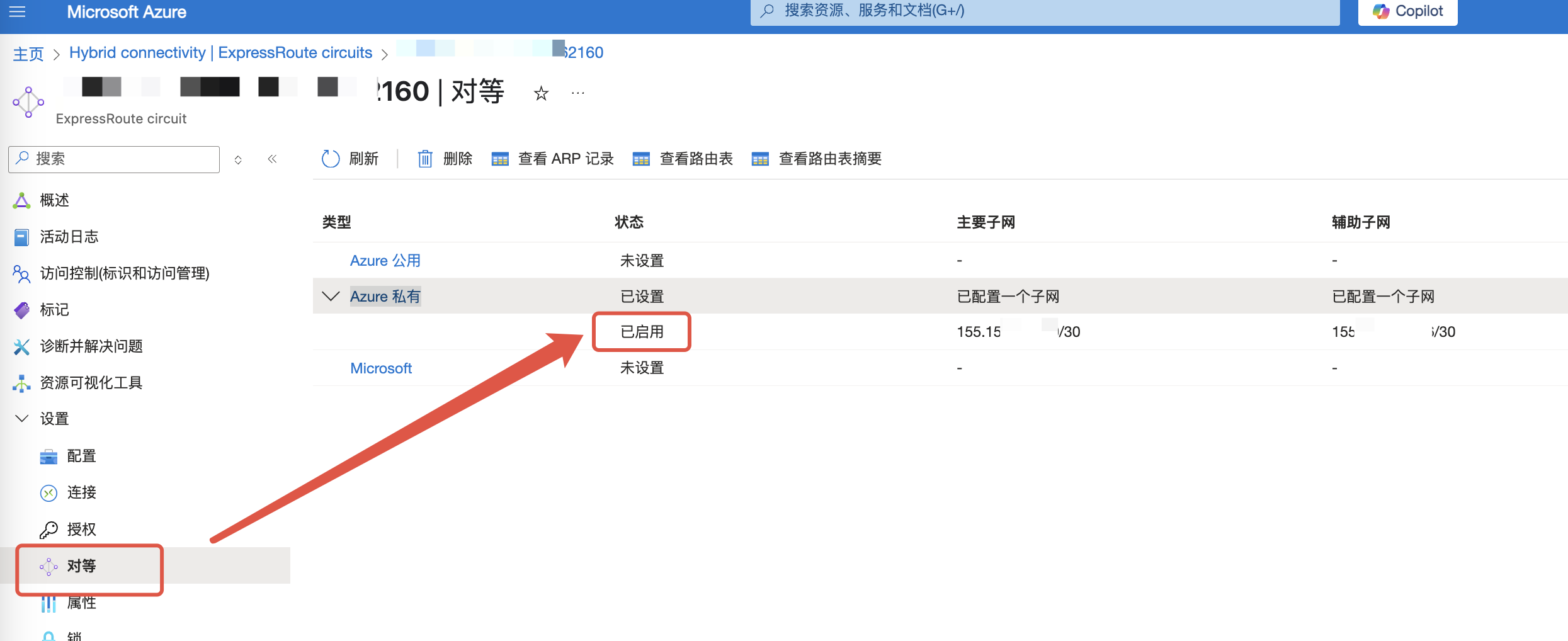Focus the sidebar 搜索 field
Screen dimensions: 1568x641
click(114, 159)
